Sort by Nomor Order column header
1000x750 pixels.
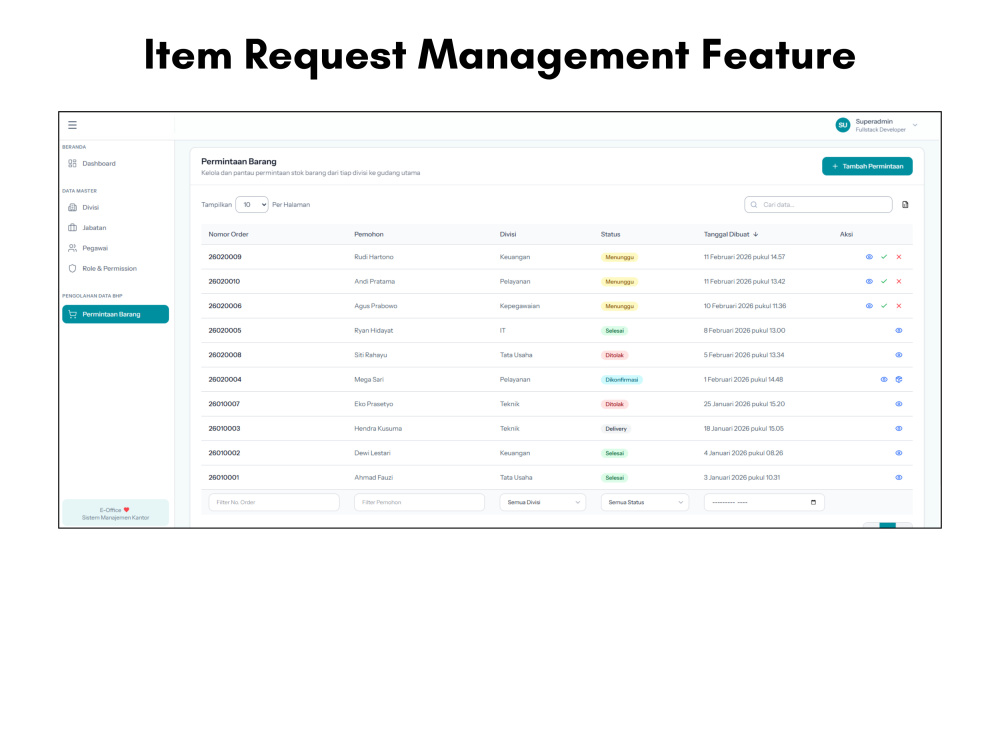click(228, 235)
